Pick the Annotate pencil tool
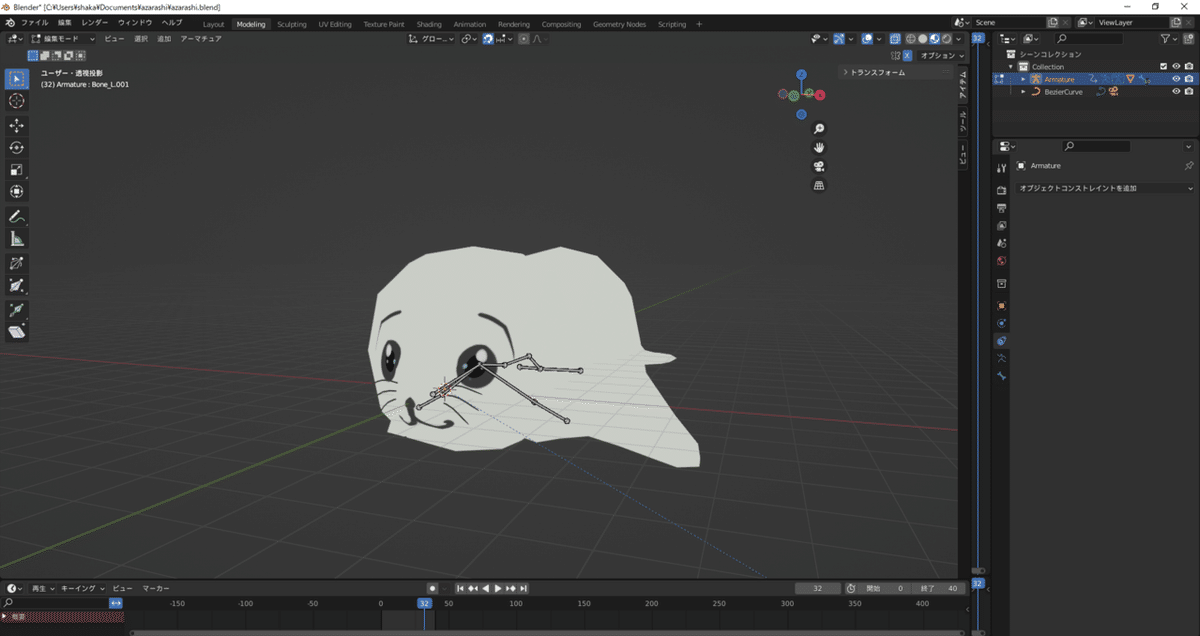 pyautogui.click(x=17, y=216)
